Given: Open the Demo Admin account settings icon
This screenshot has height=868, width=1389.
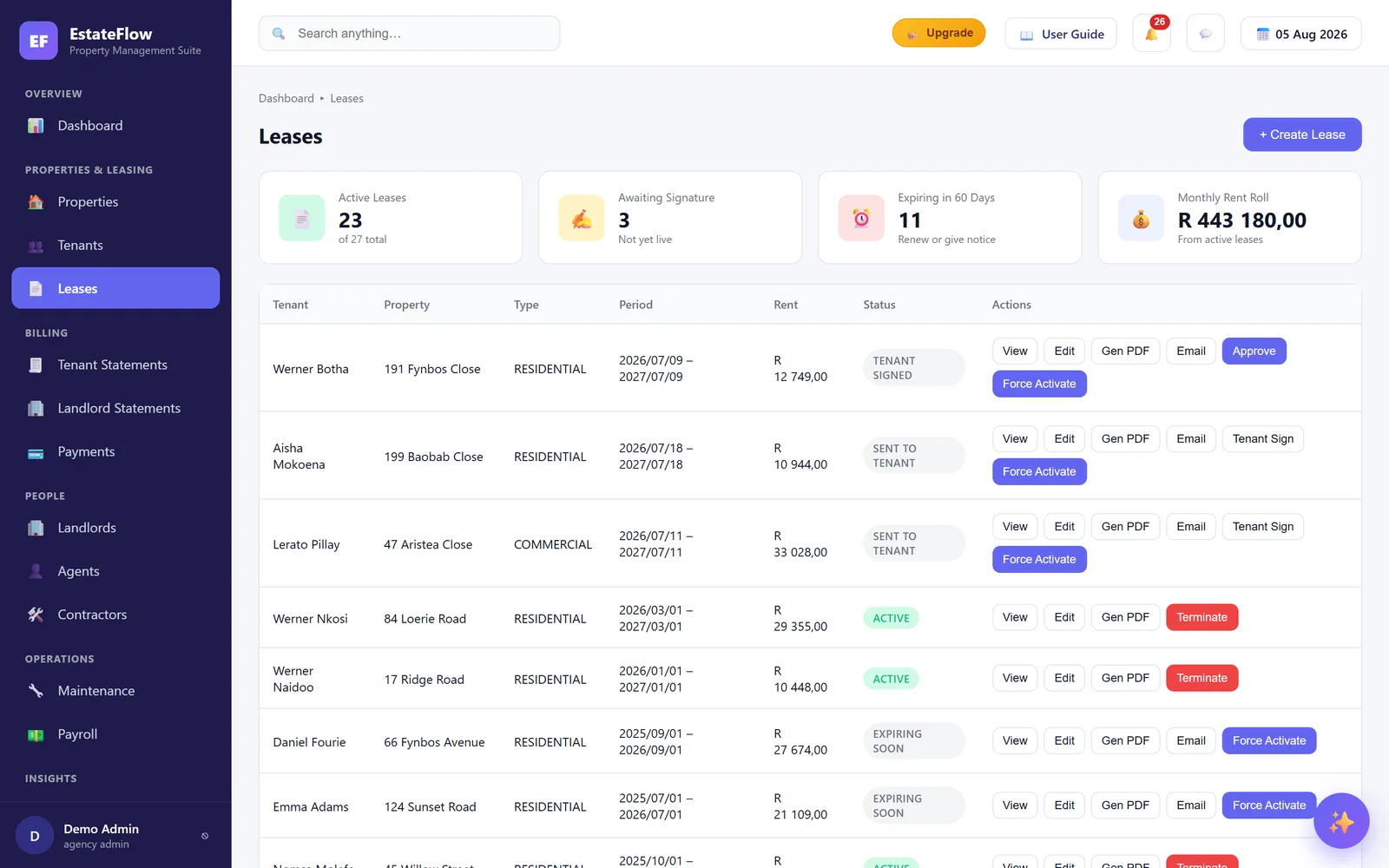Looking at the screenshot, I should (x=205, y=836).
